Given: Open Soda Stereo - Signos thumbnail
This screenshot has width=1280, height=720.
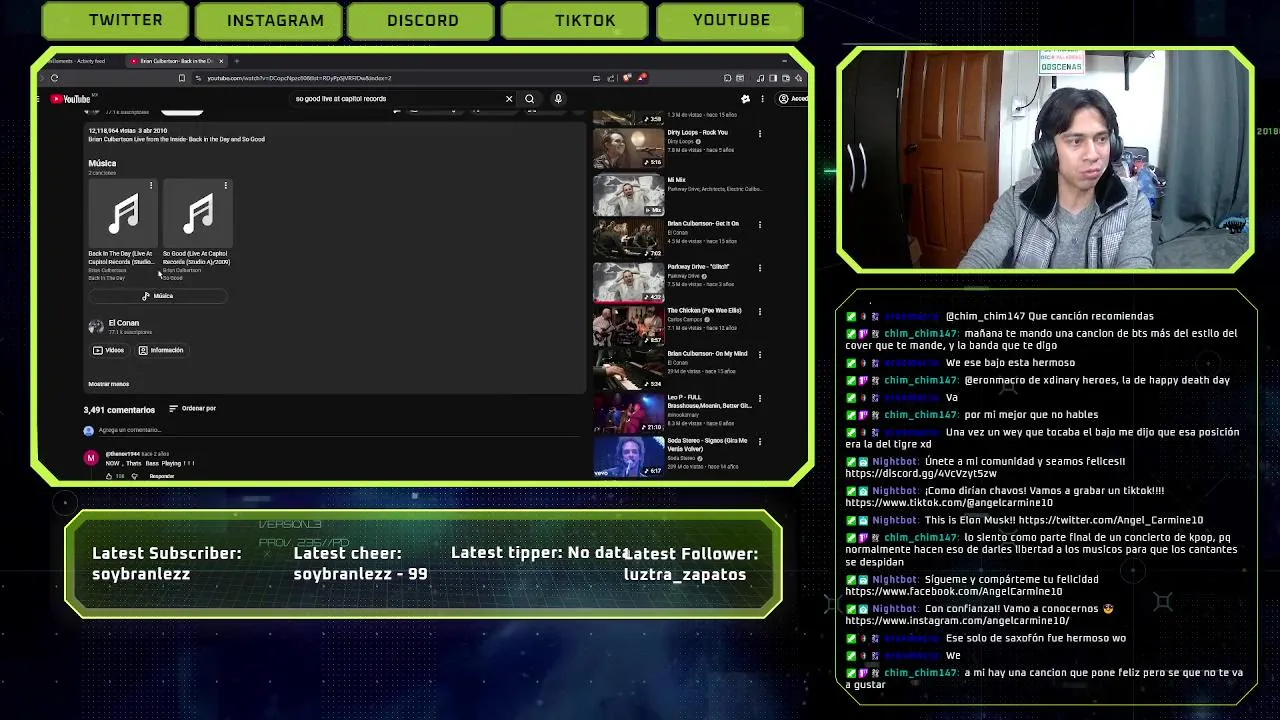Looking at the screenshot, I should click(628, 456).
